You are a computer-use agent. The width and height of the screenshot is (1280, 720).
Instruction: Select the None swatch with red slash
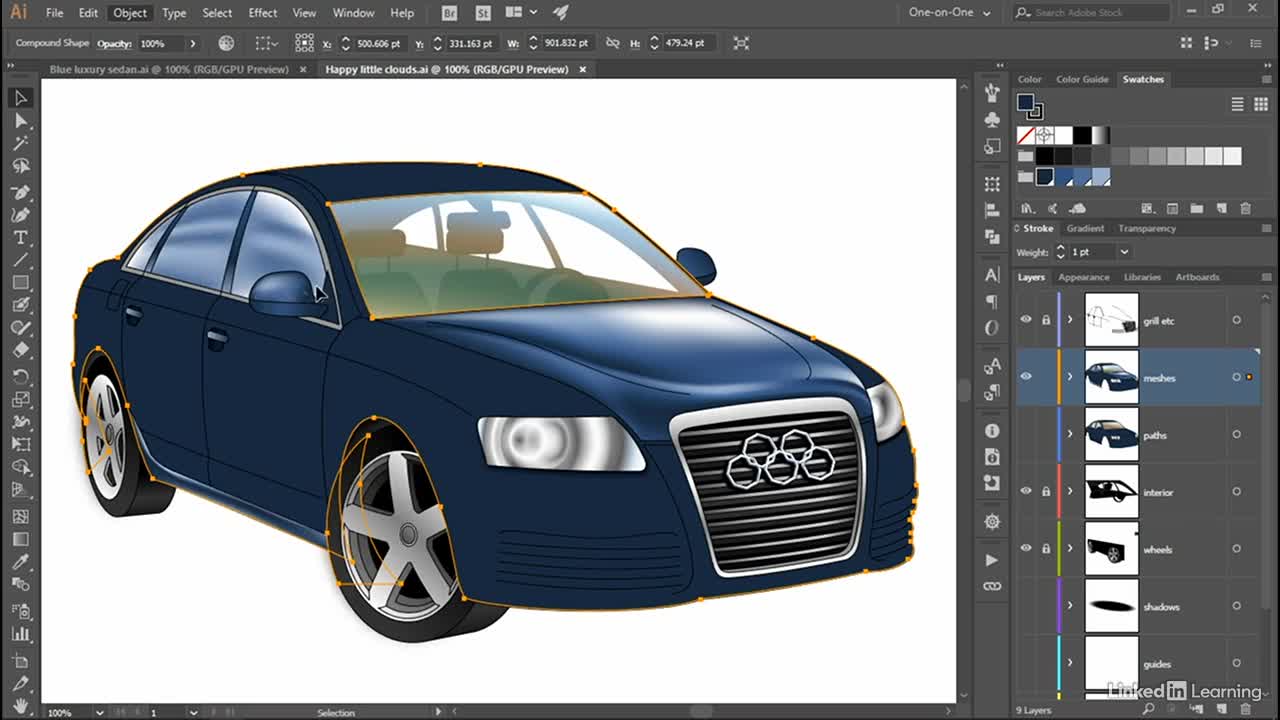pyautogui.click(x=1026, y=135)
